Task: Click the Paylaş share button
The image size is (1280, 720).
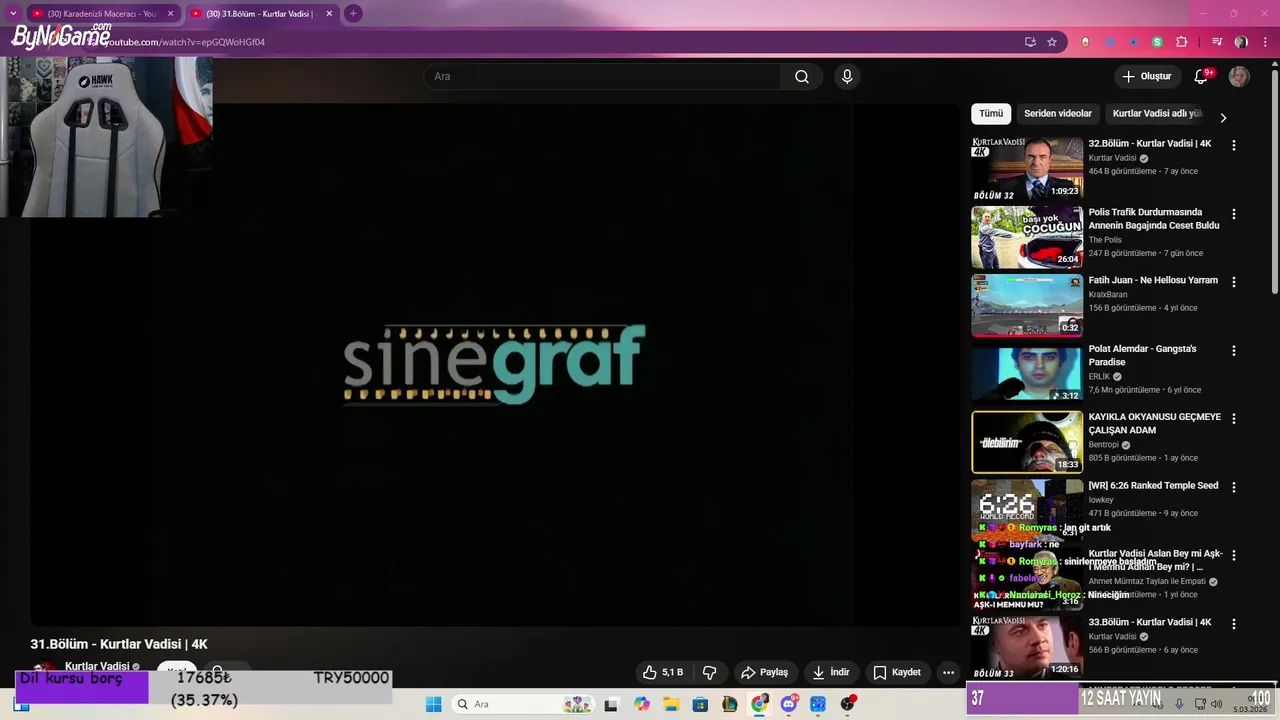Action: [764, 673]
